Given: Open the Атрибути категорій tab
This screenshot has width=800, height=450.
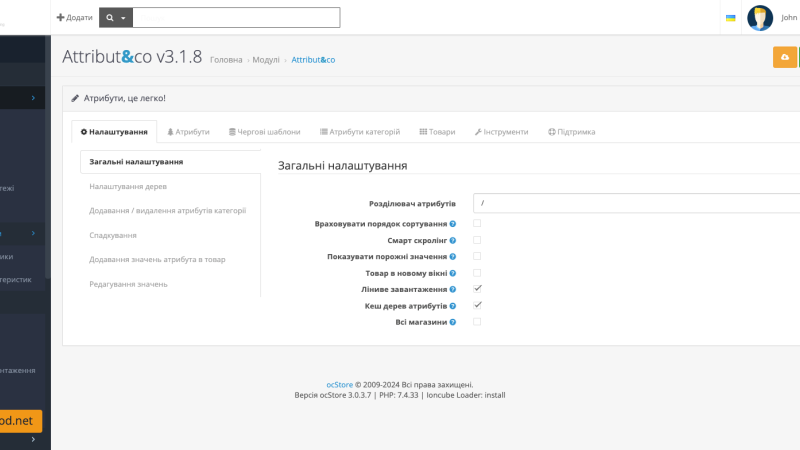Looking at the screenshot, I should (360, 132).
